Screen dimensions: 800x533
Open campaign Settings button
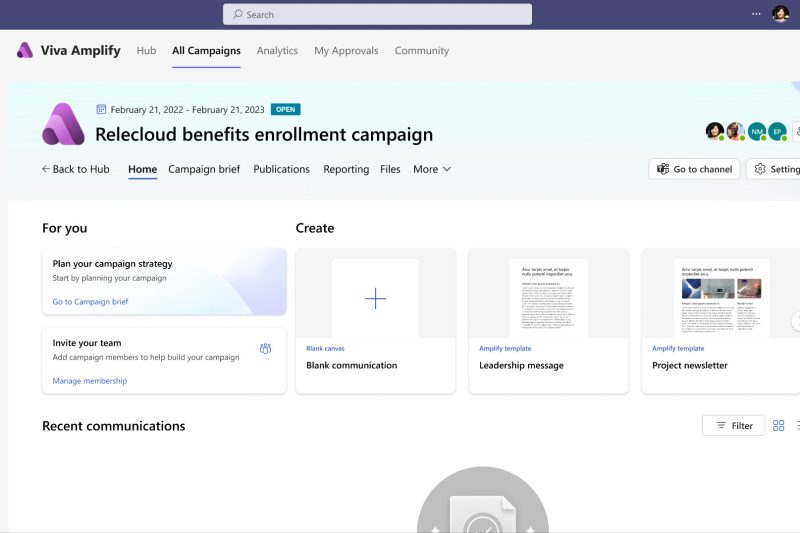pos(773,169)
